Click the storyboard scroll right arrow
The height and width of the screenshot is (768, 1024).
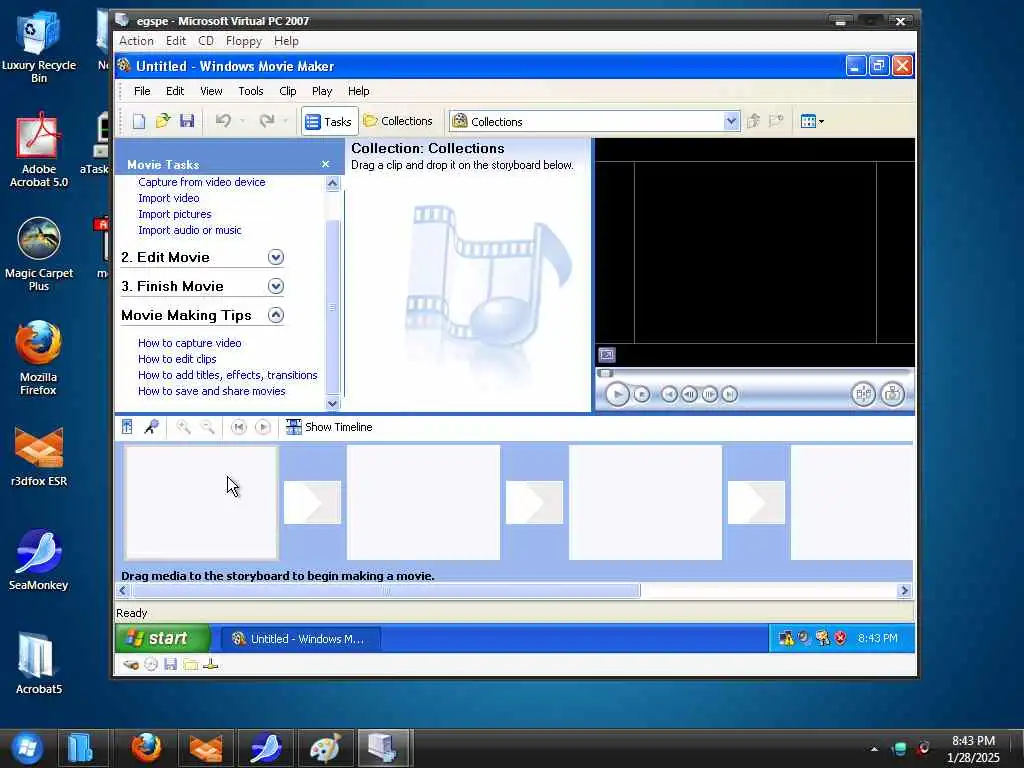coord(904,591)
